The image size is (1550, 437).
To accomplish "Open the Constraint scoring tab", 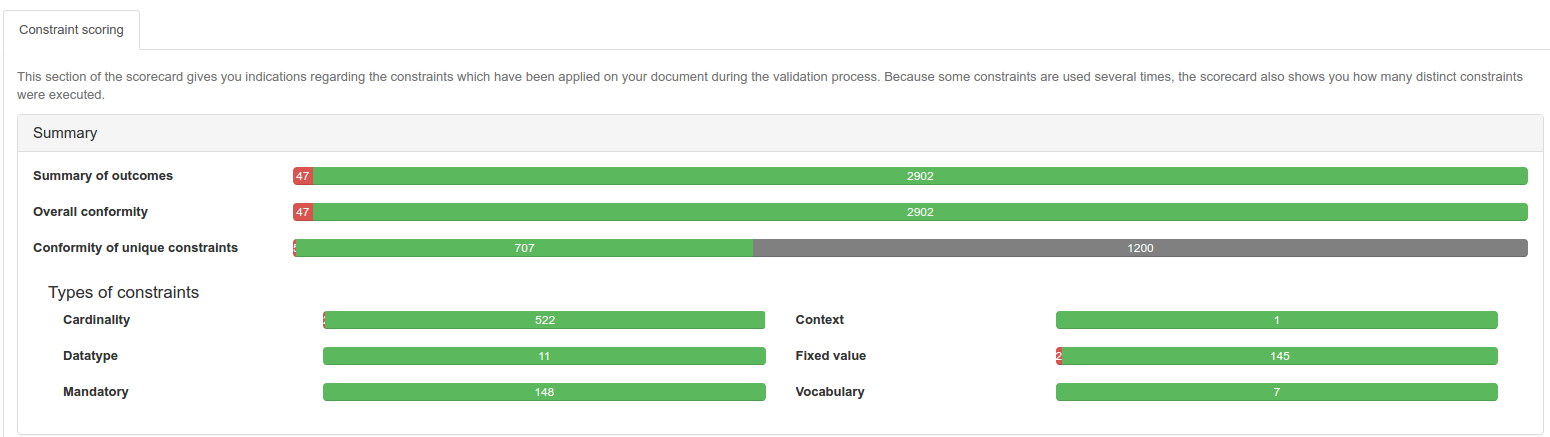I will (71, 30).
